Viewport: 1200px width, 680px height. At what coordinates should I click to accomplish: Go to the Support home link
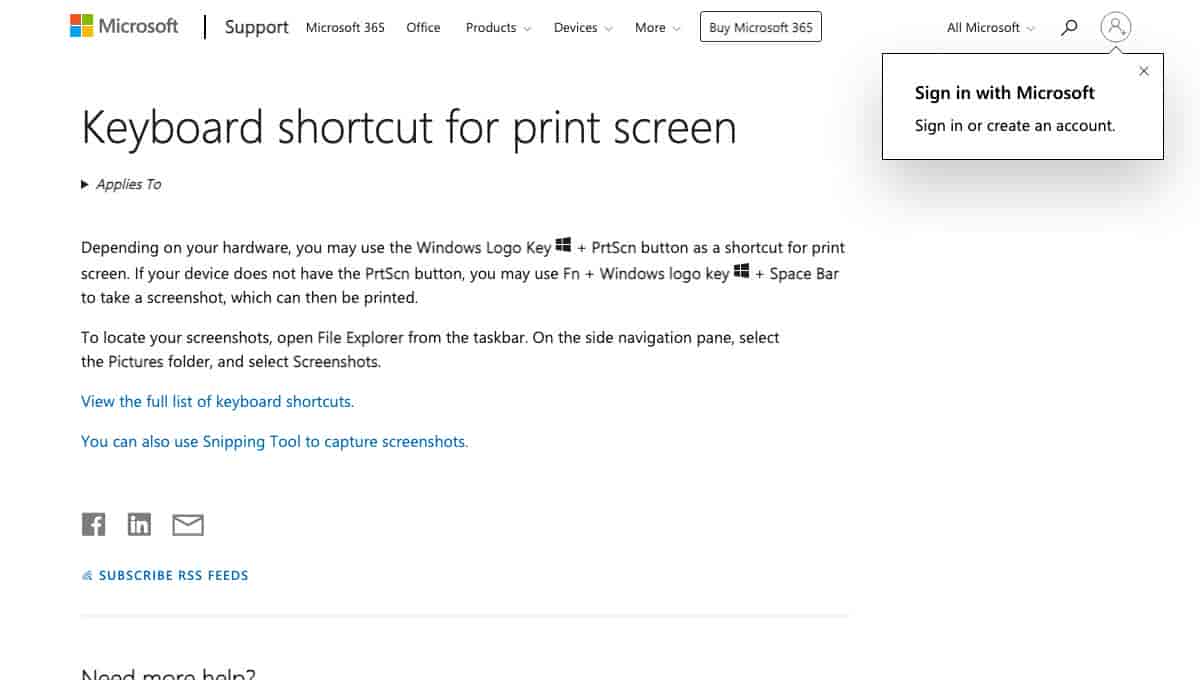[256, 27]
